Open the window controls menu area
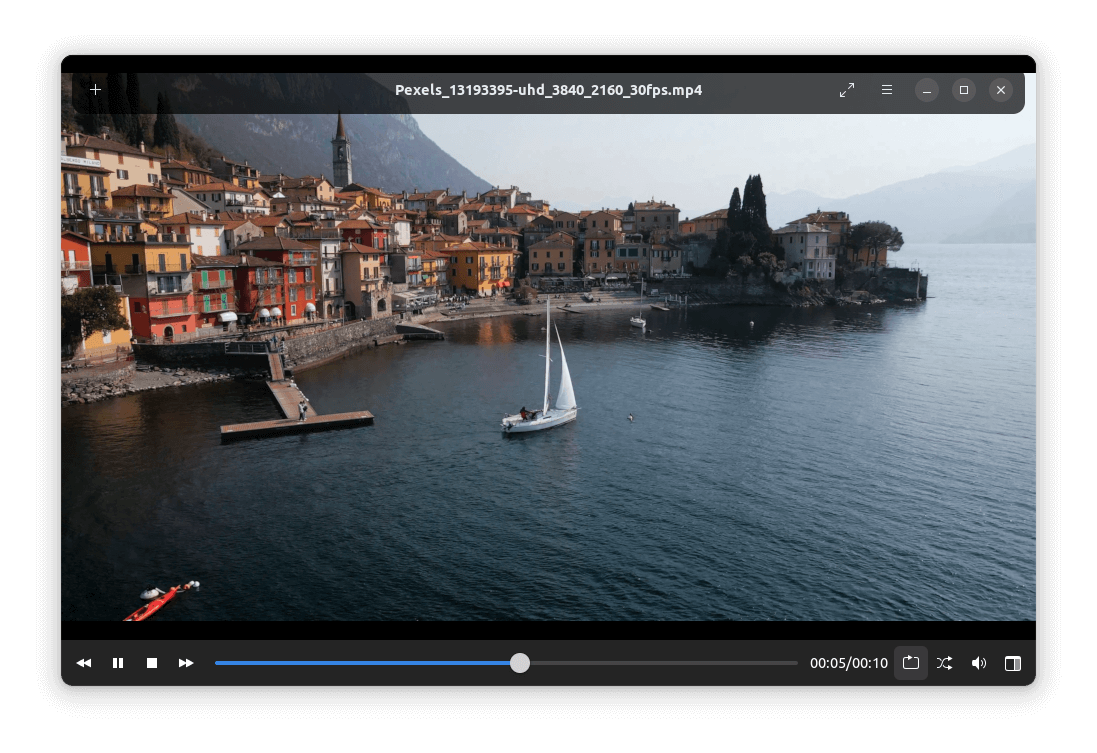 963,90
